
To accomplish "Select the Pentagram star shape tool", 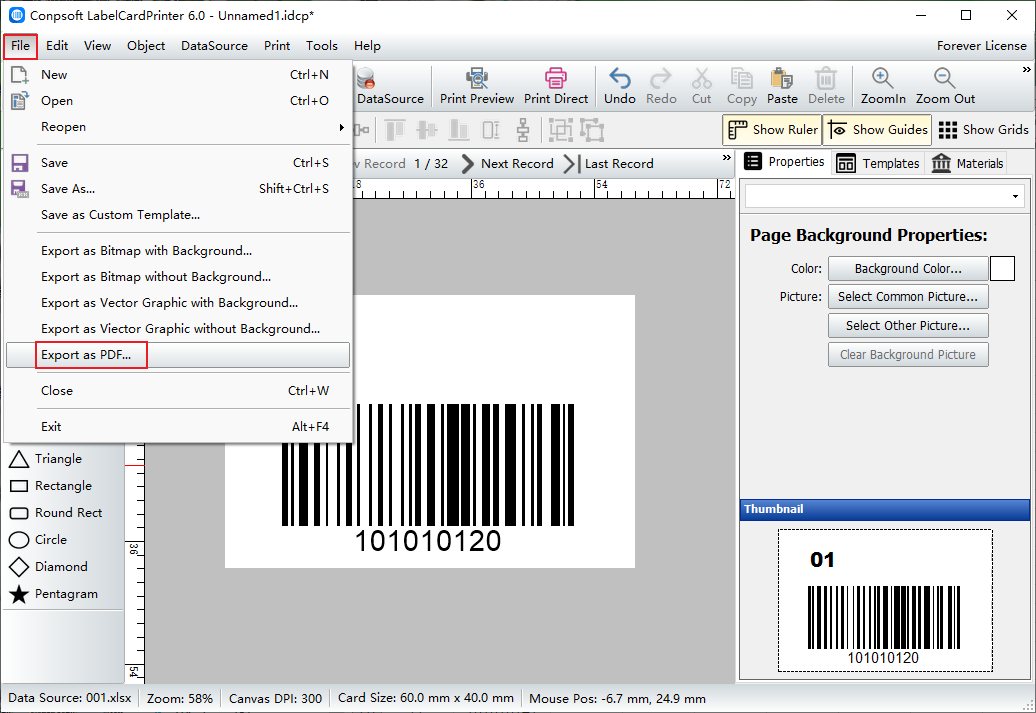I will (x=53, y=594).
